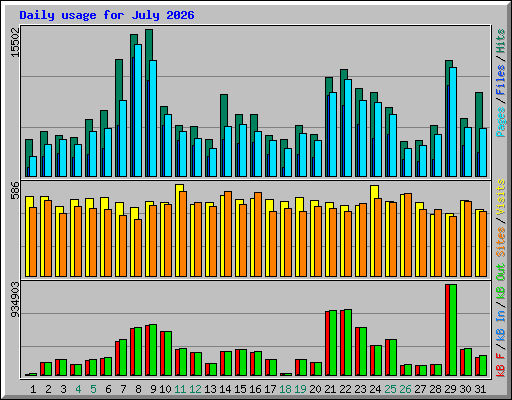The width and height of the screenshot is (512, 400).
Task: Select the 586 visits axis value
Action: pyautogui.click(x=15, y=191)
